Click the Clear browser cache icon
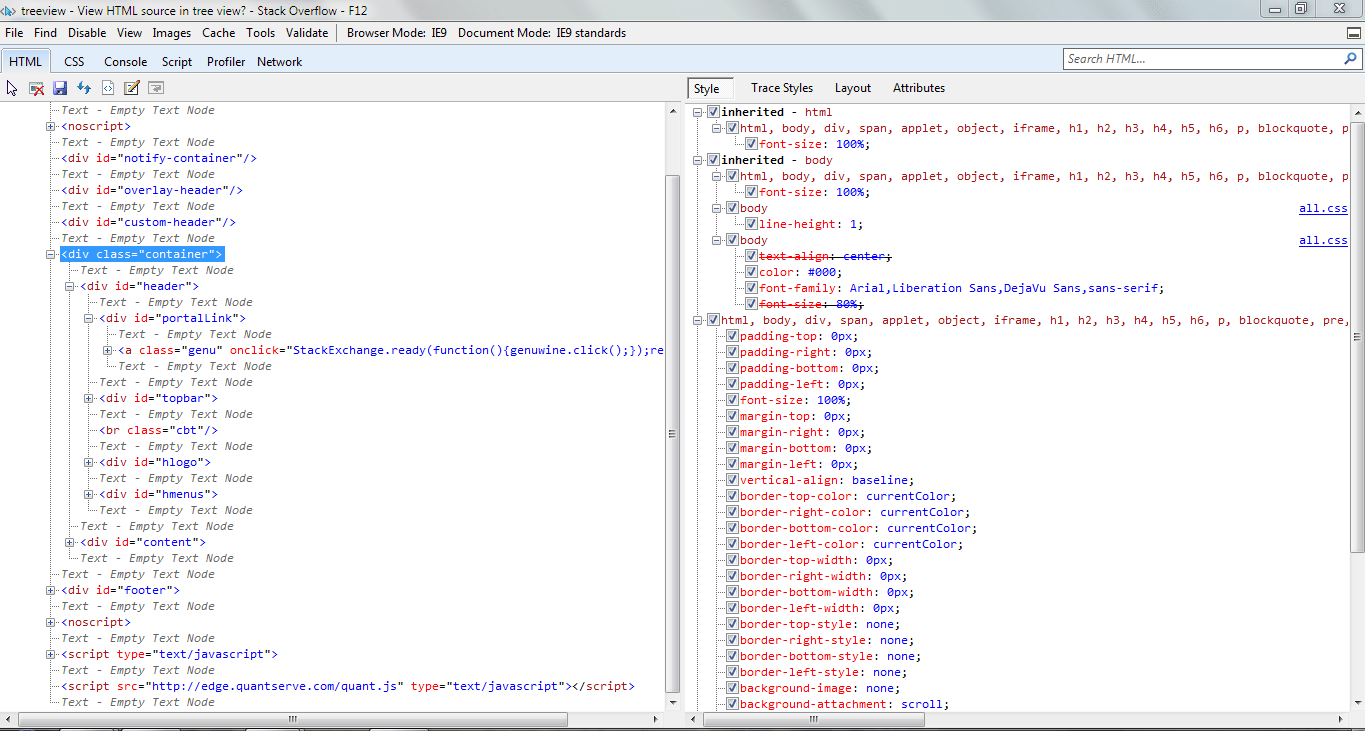 click(36, 88)
